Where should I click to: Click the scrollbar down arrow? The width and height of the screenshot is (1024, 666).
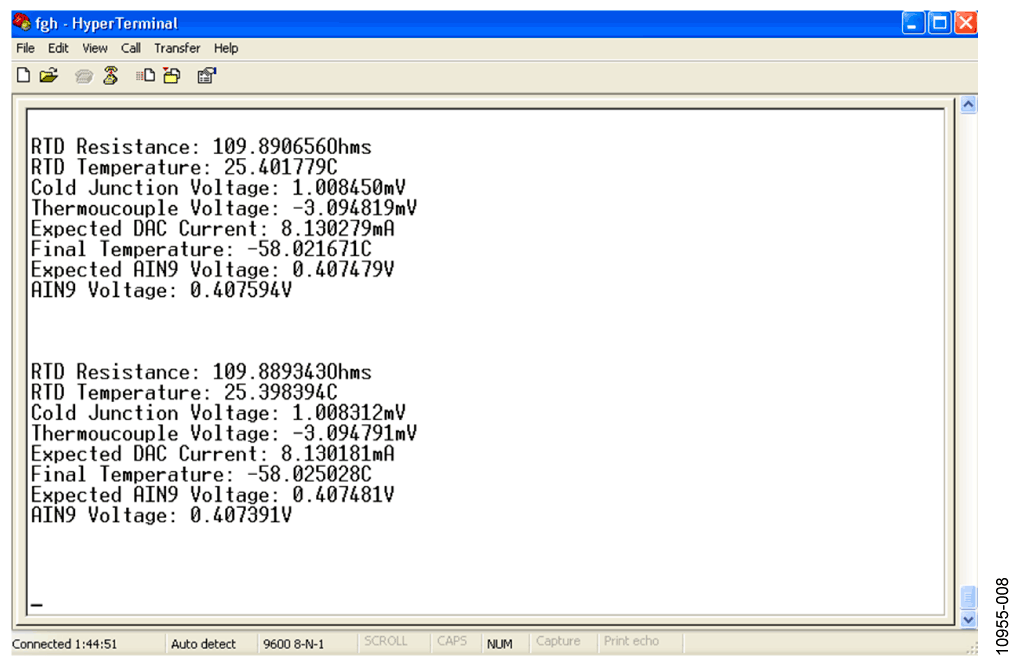pos(968,619)
